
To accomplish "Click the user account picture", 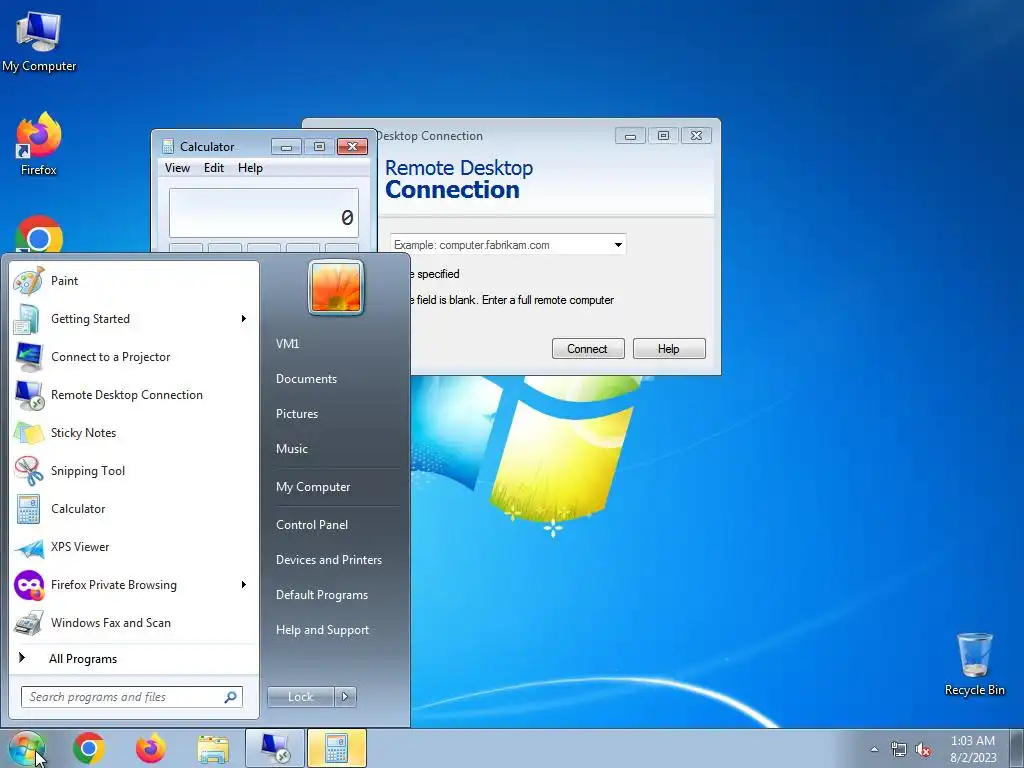I will click(336, 287).
